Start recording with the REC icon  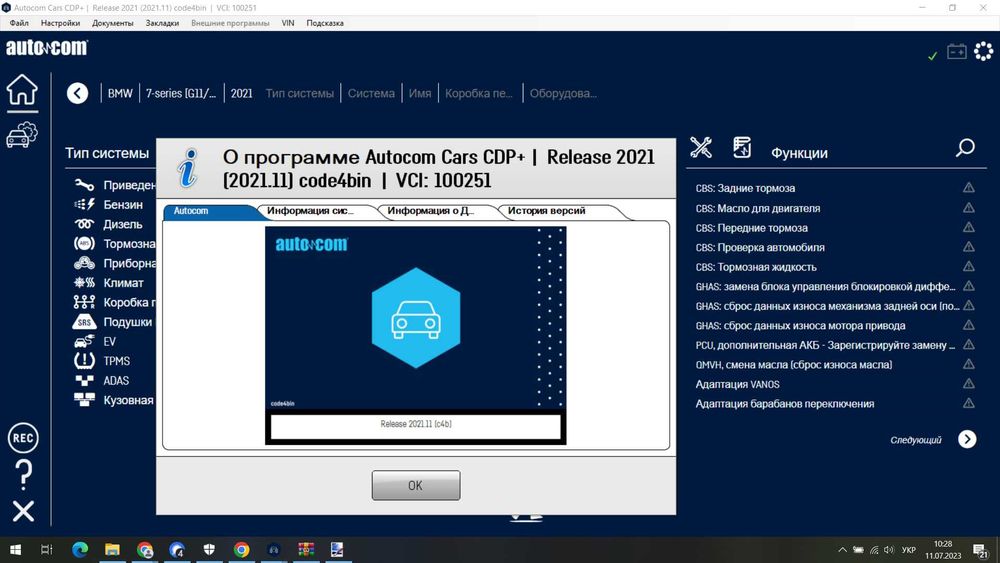click(23, 438)
